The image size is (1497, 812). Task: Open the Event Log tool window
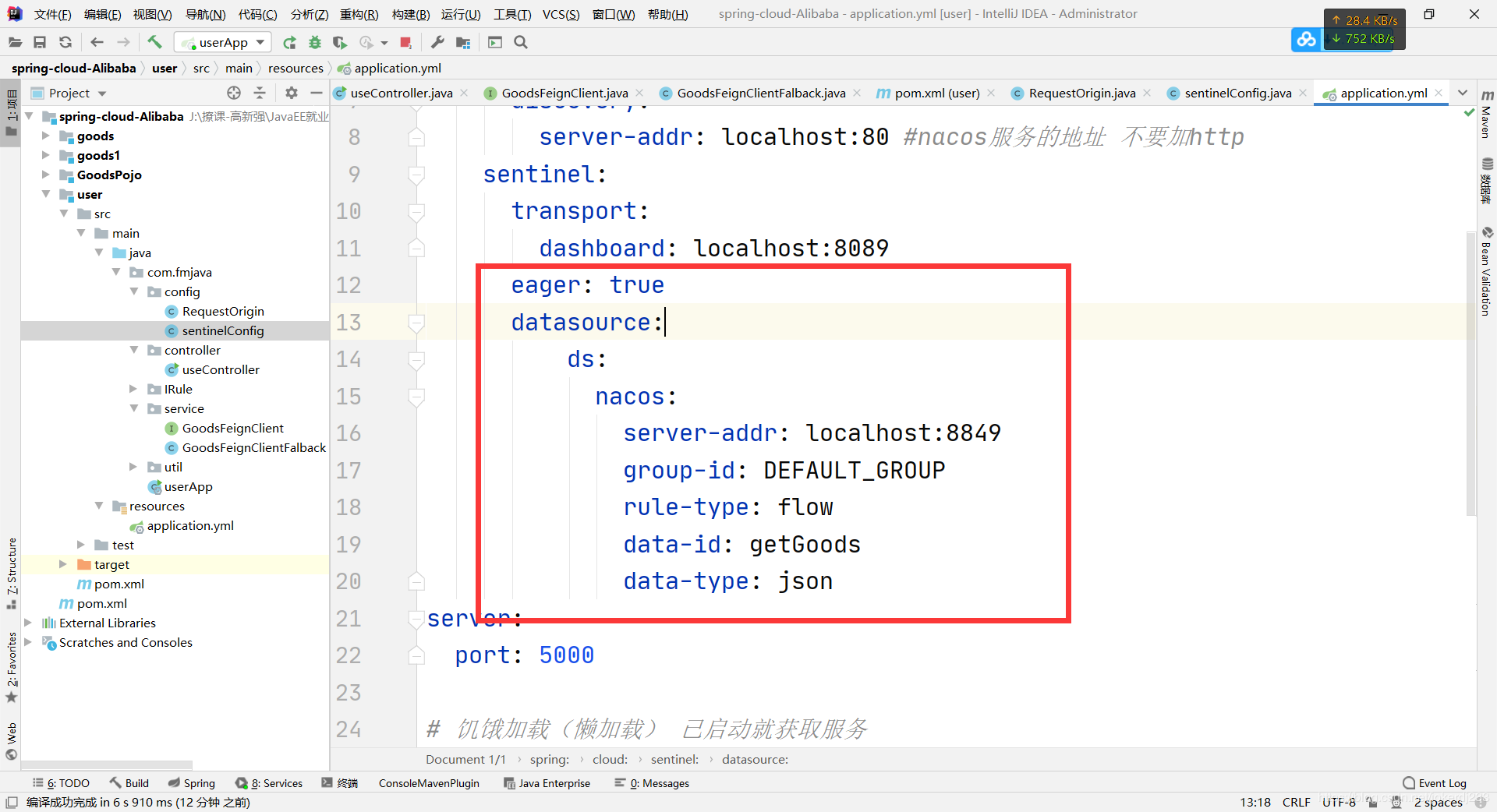pyautogui.click(x=1435, y=783)
